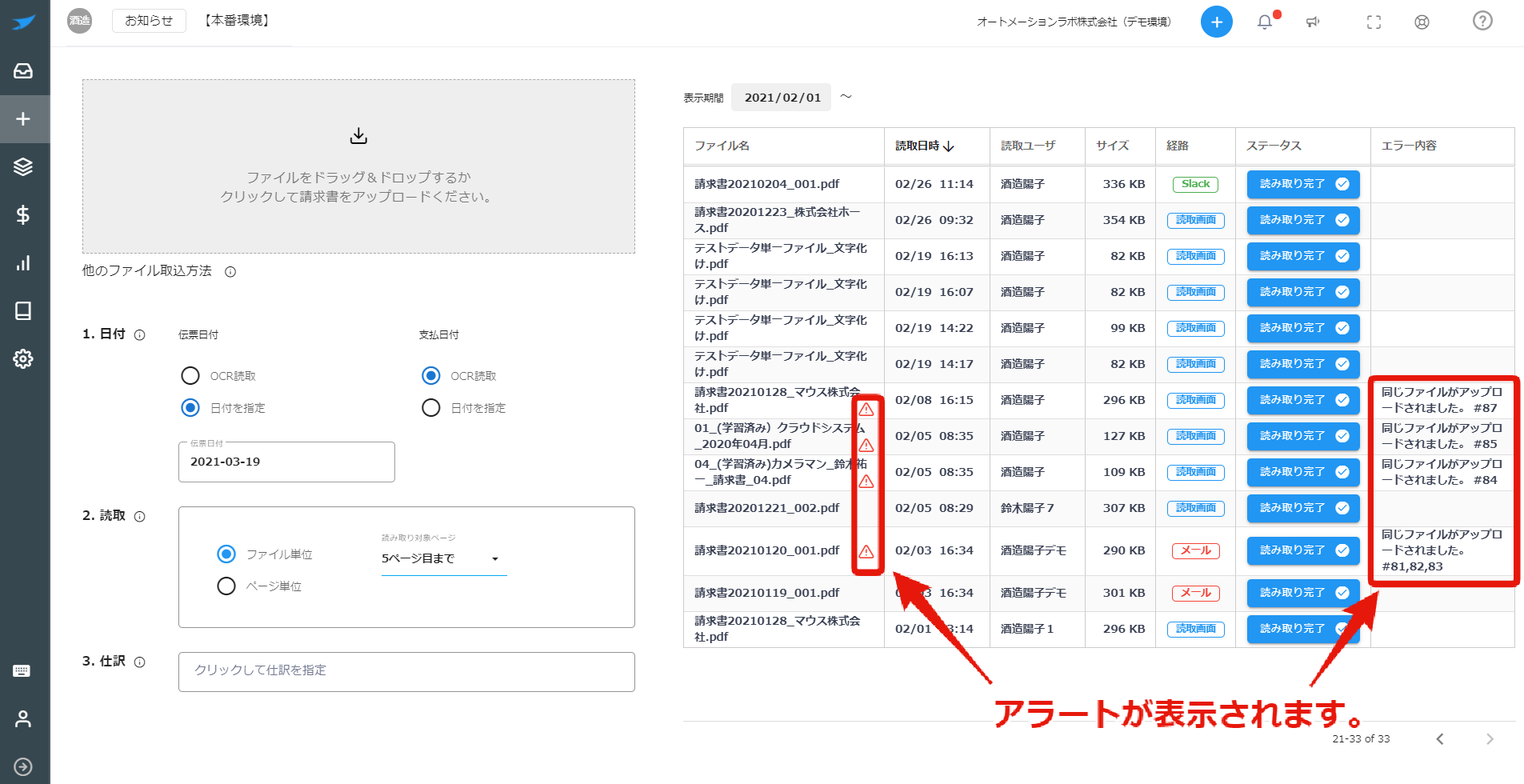Click 読み取り完了 for 請求書20210119_001.pdf
The width and height of the screenshot is (1524, 784).
click(x=1303, y=593)
